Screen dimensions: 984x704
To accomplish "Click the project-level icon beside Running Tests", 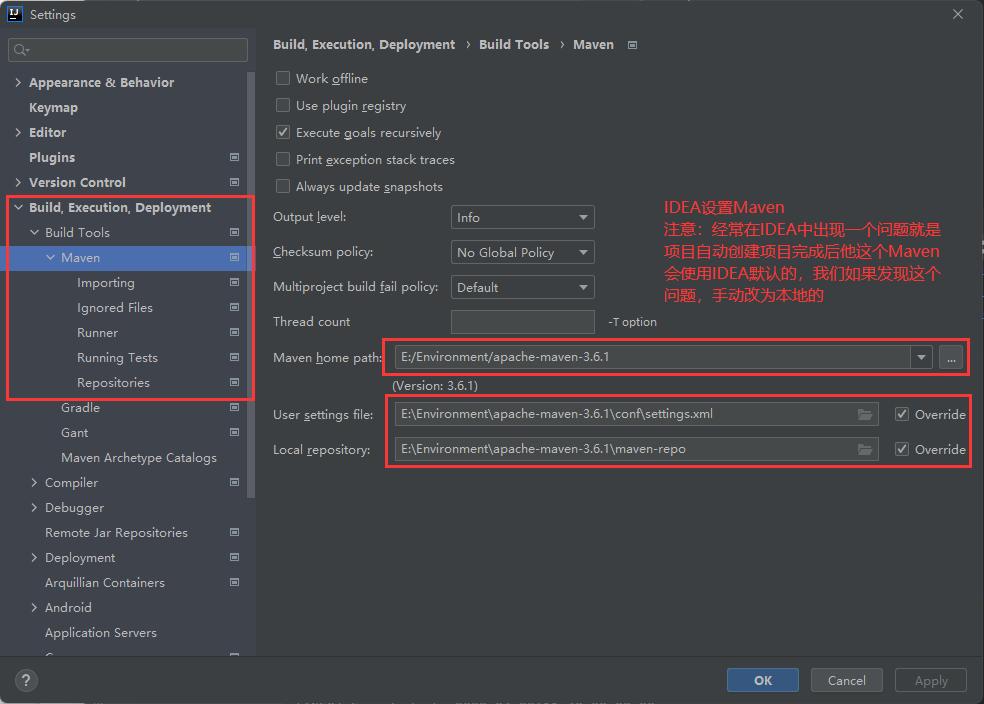I will click(235, 358).
